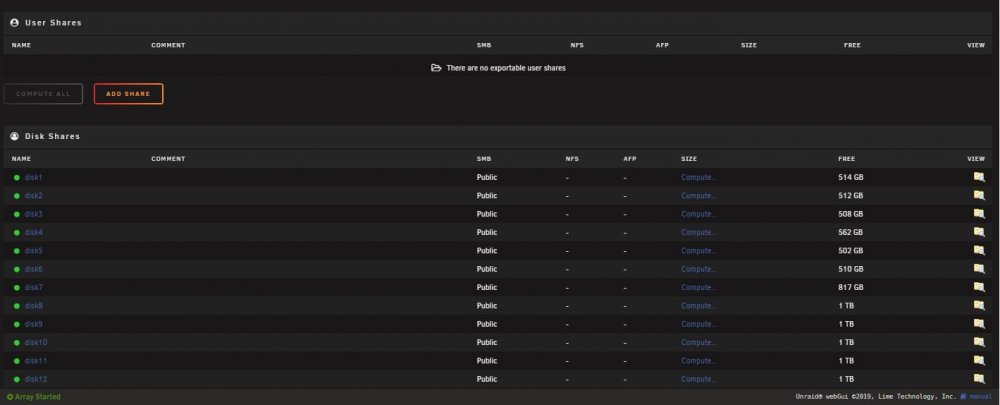Browse disk10 via its view folder icon
The width and height of the screenshot is (1000, 405).
point(978,342)
